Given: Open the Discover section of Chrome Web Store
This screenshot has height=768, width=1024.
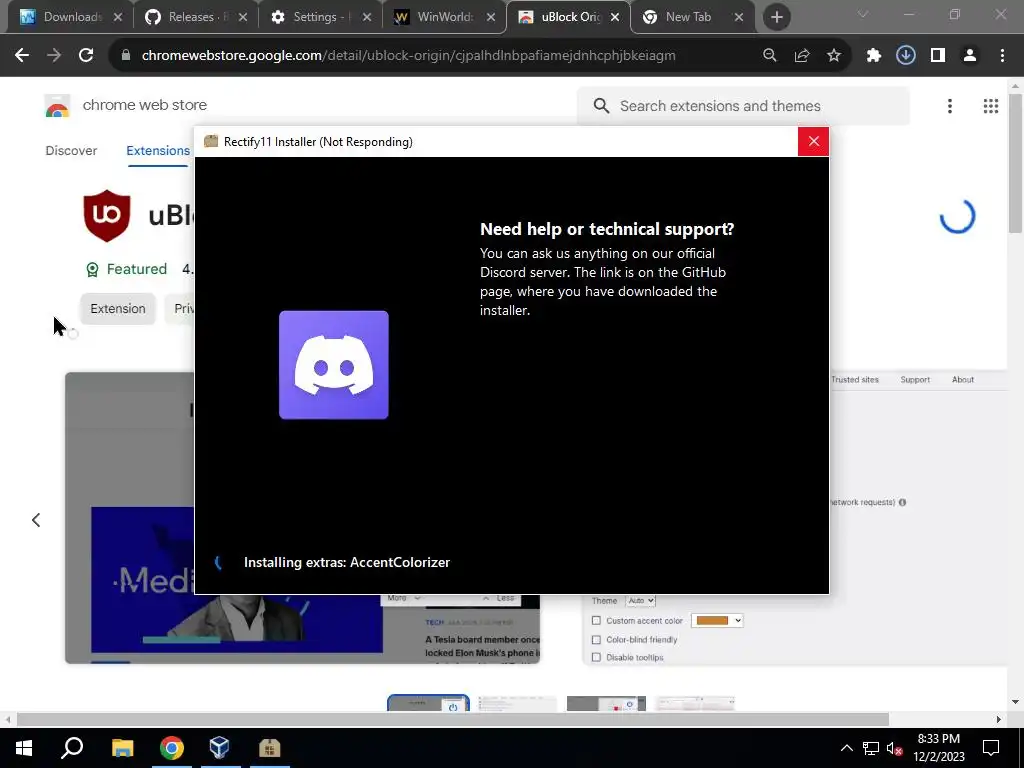Looking at the screenshot, I should click(71, 151).
